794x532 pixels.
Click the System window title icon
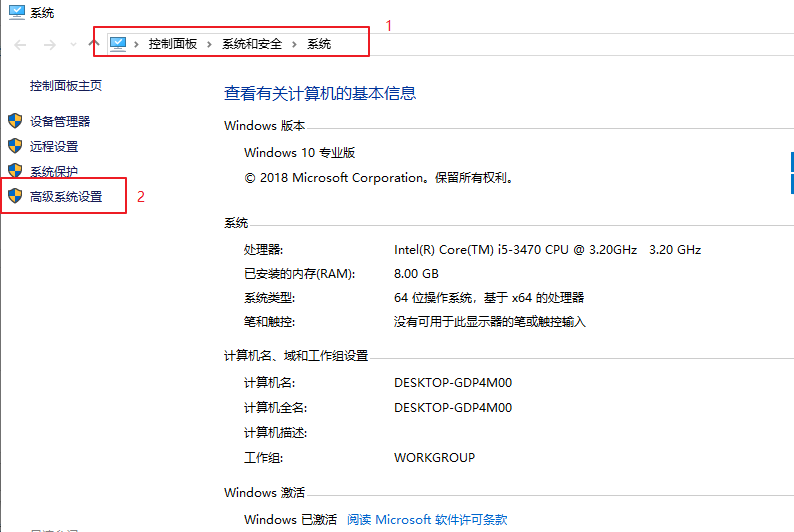[x=17, y=12]
